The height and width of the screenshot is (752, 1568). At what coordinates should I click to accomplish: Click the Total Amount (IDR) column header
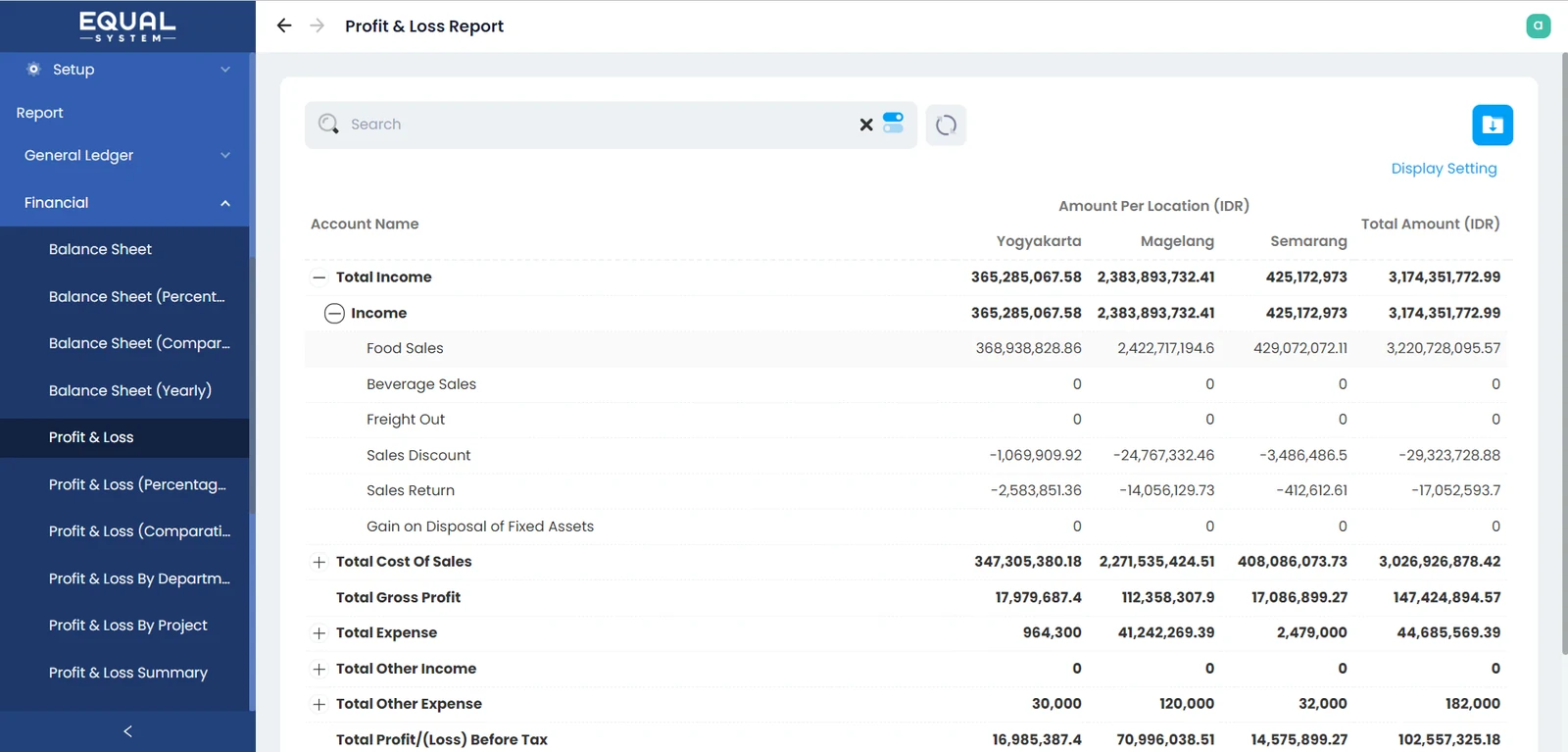[x=1430, y=224]
